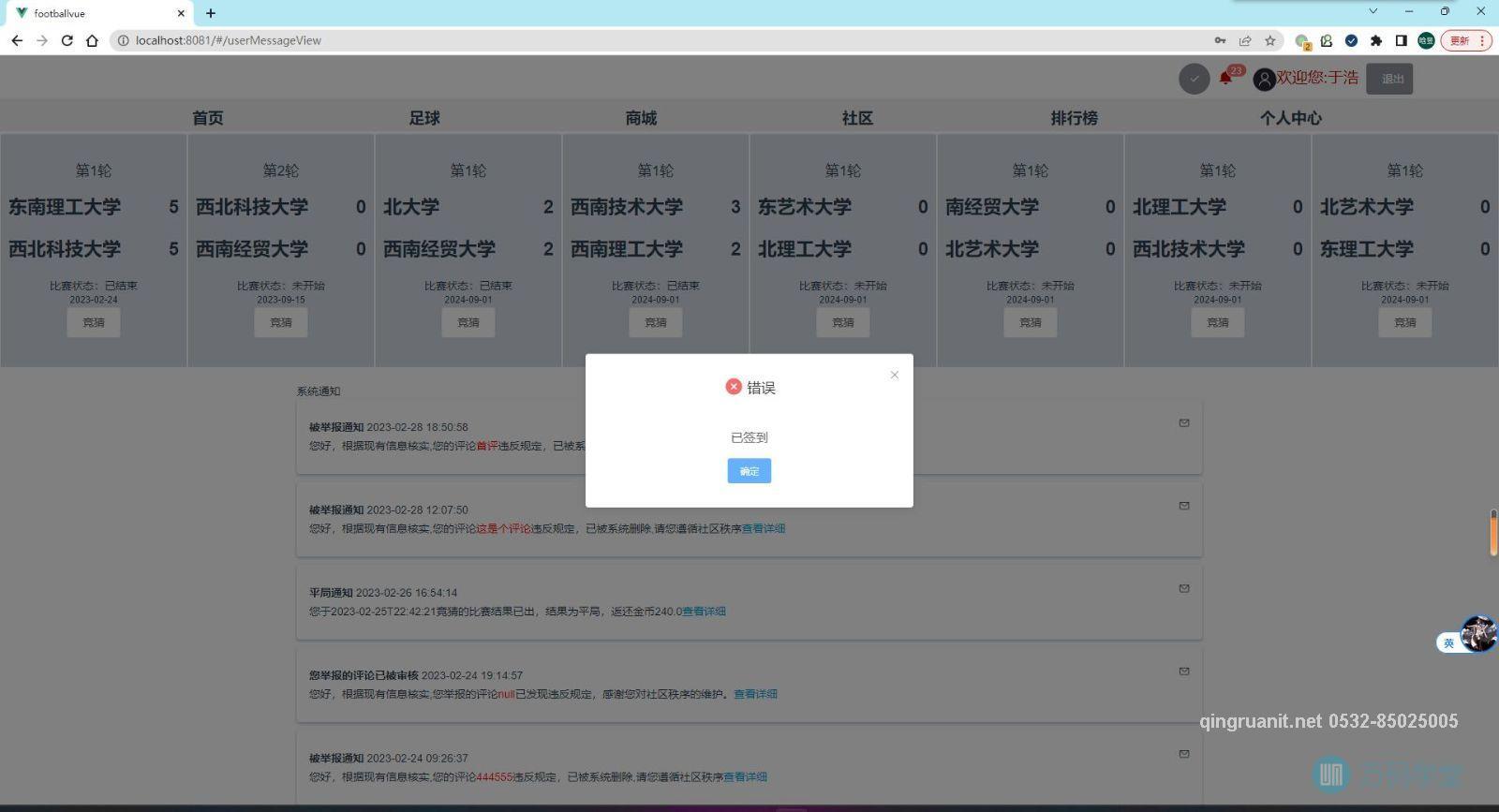Click envelope icon on 18:50:58 notification

click(x=1184, y=423)
